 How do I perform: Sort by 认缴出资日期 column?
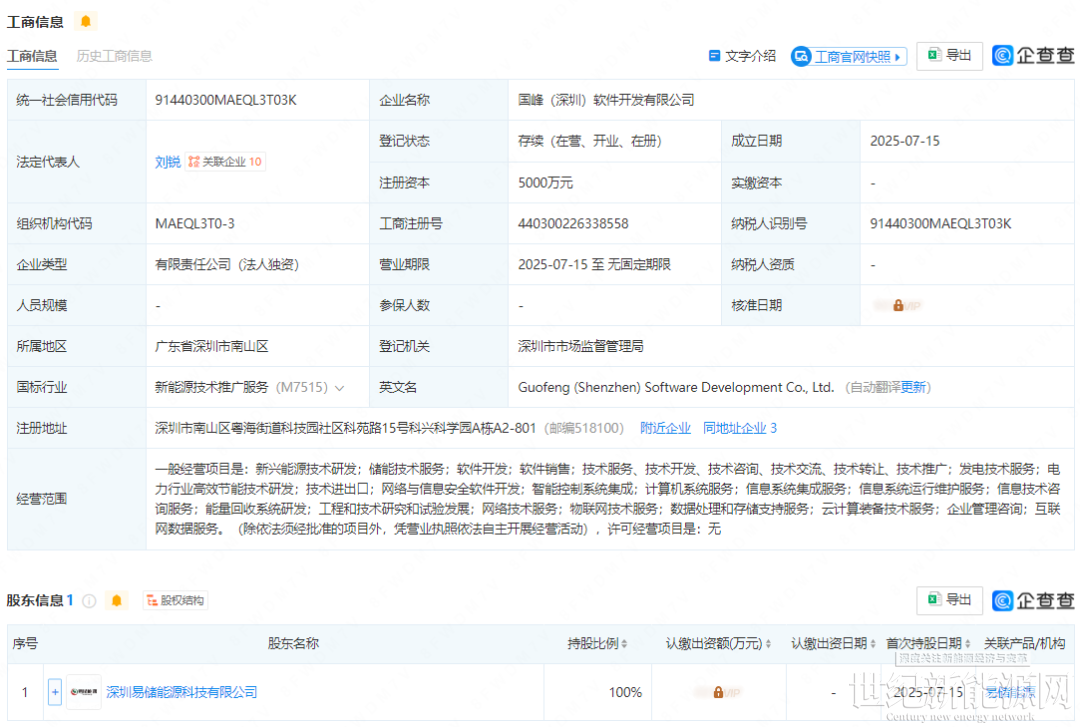tap(873, 644)
